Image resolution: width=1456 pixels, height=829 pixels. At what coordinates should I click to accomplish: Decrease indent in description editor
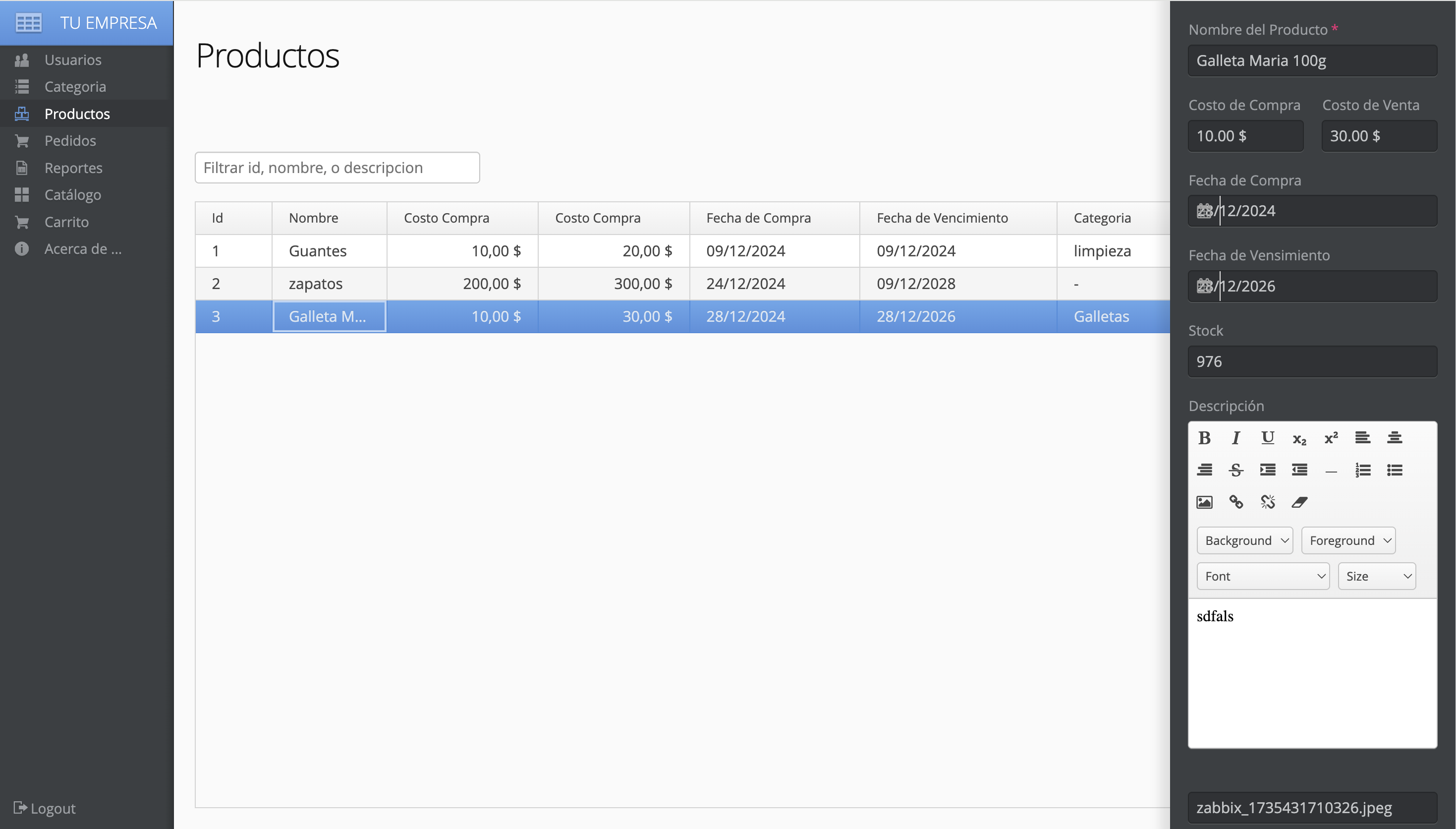[x=1299, y=470]
